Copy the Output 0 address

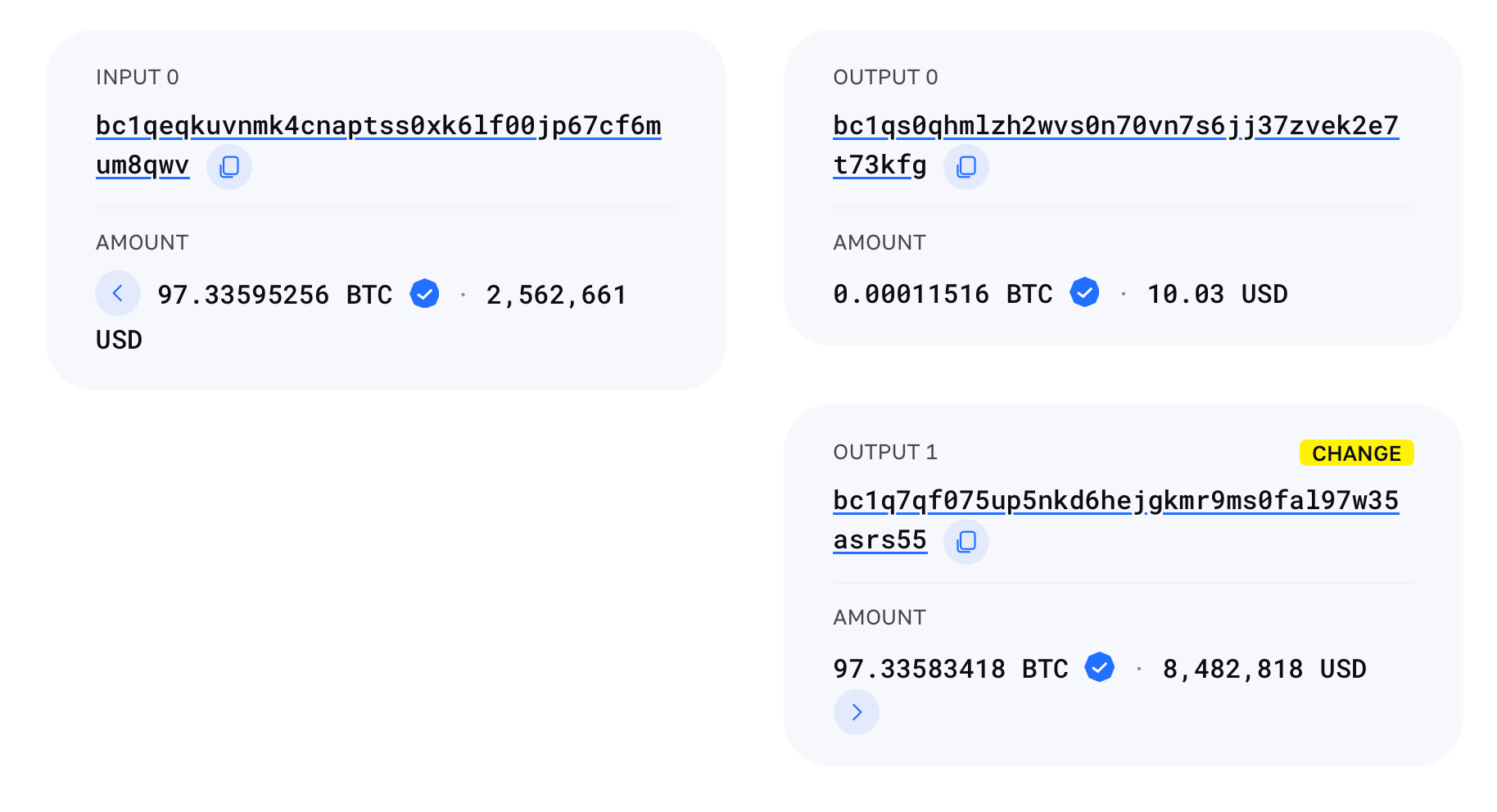[x=966, y=166]
